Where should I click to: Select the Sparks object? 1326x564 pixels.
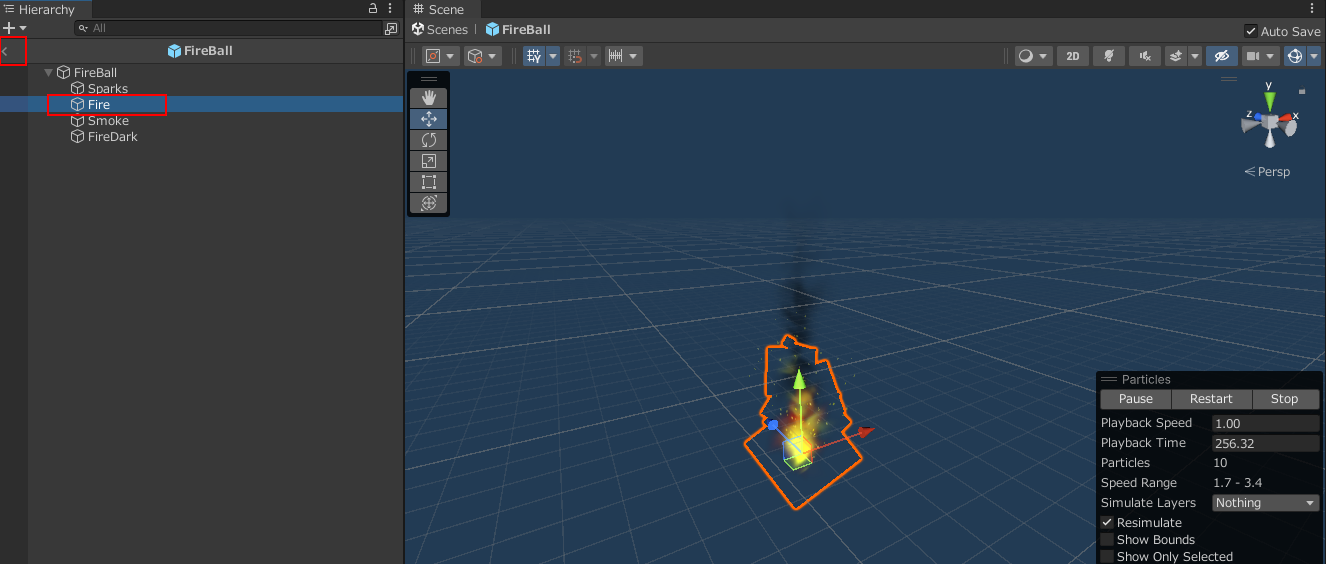(x=100, y=89)
